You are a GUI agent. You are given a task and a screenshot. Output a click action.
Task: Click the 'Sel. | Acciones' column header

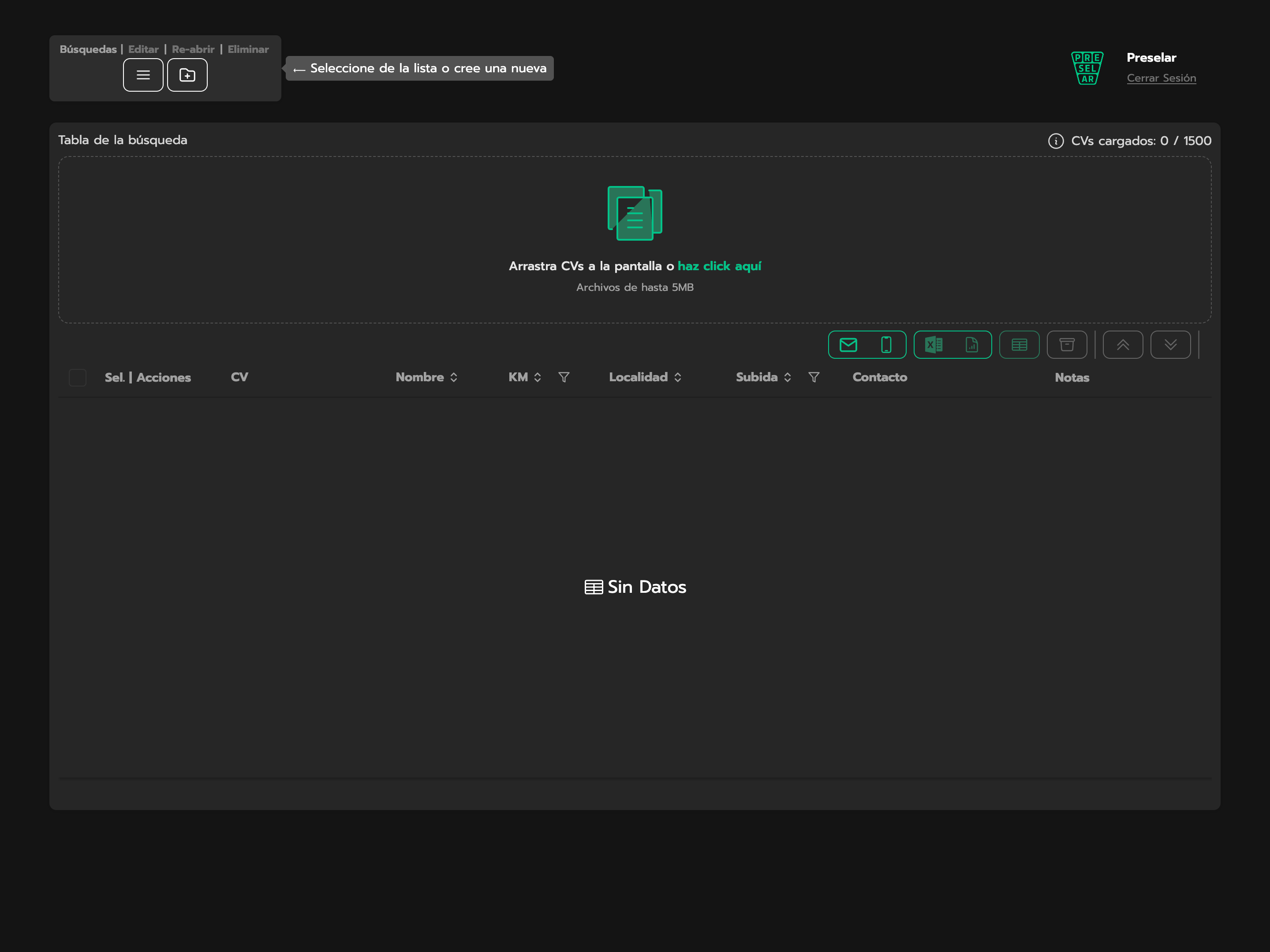(148, 378)
